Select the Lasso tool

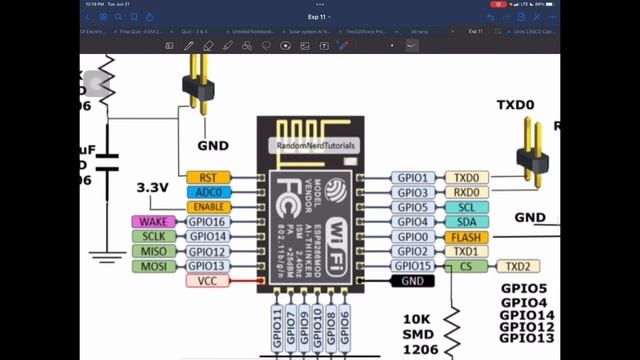pyautogui.click(x=266, y=46)
